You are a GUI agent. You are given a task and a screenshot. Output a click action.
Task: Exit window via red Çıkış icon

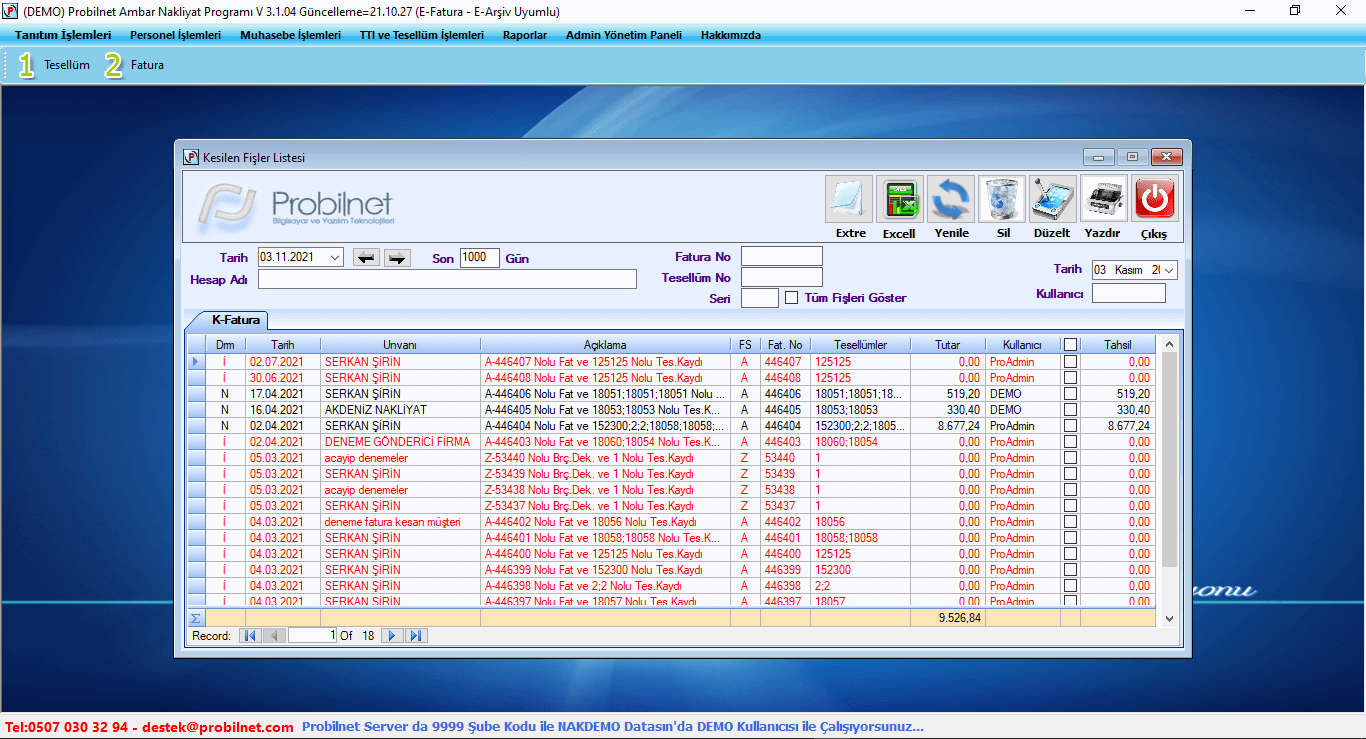(1154, 200)
